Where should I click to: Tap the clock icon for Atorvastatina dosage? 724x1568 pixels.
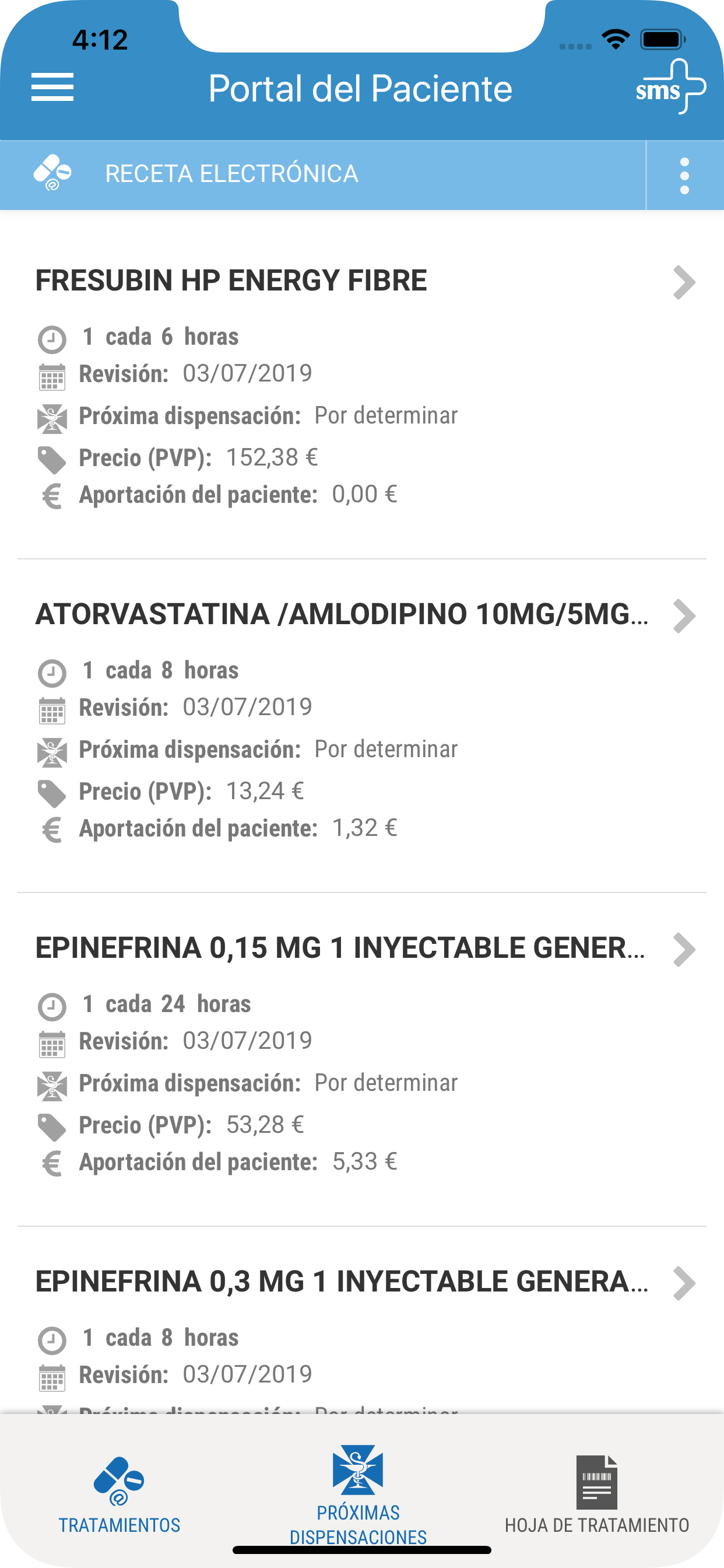(x=52, y=673)
